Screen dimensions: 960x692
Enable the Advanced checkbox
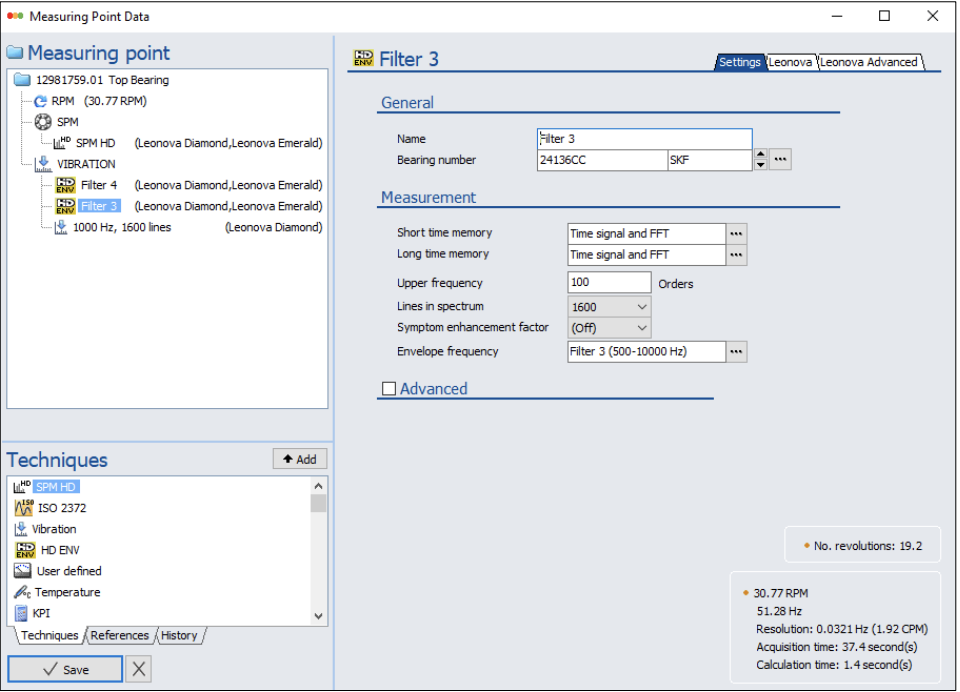point(389,389)
